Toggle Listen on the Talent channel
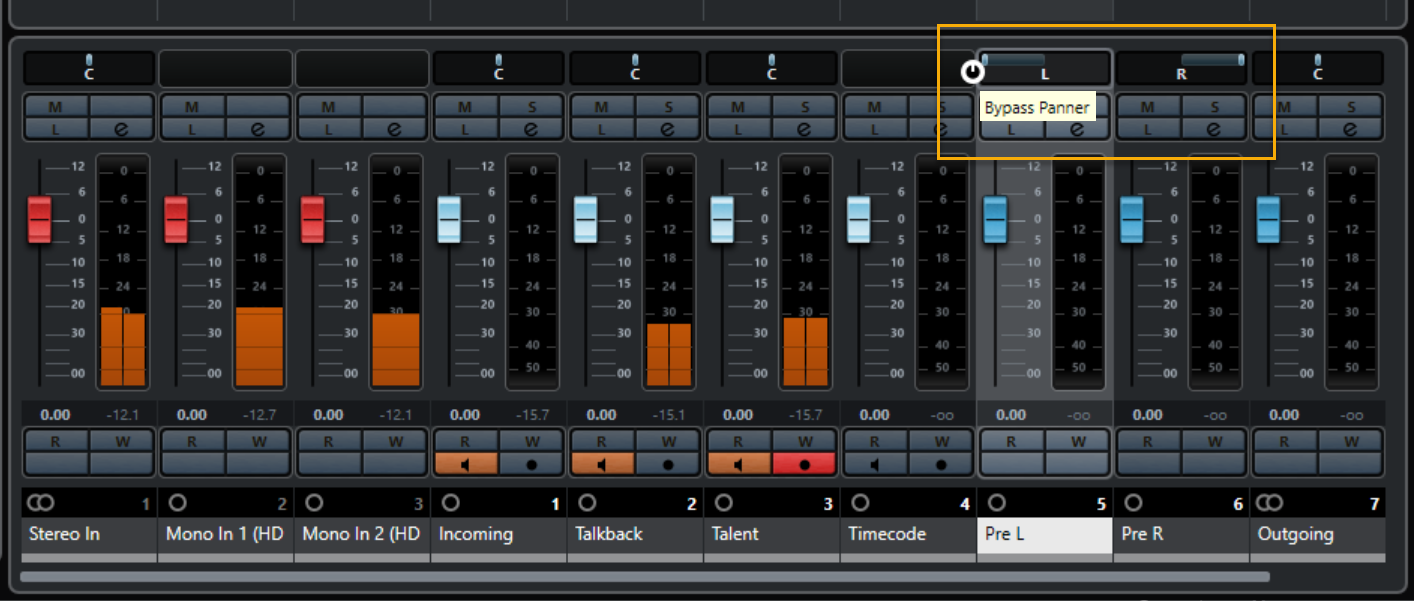This screenshot has width=1414, height=601. [738, 128]
